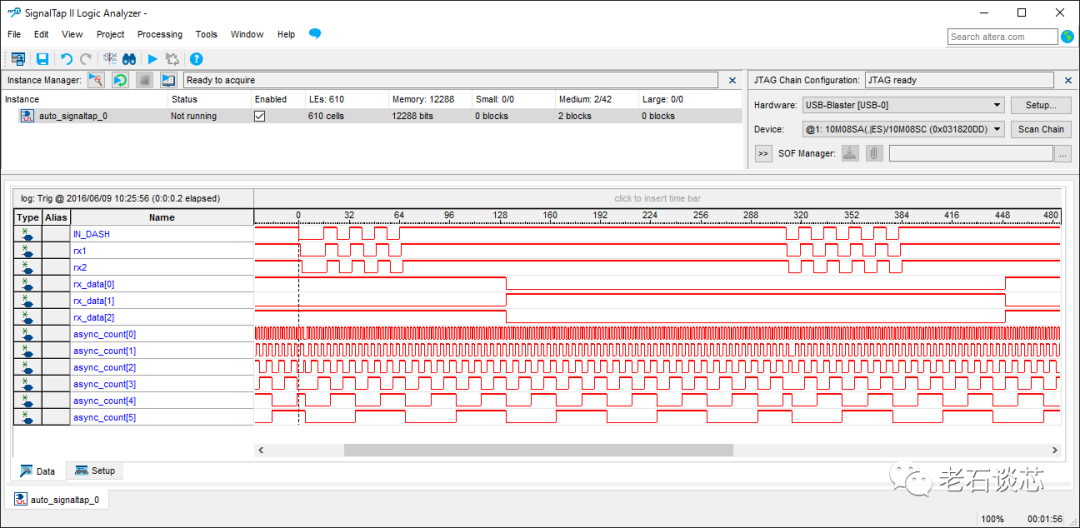Toggle the Enabled checkbox for auto_signaltap_0
Image resolution: width=1080 pixels, height=528 pixels.
(x=260, y=116)
